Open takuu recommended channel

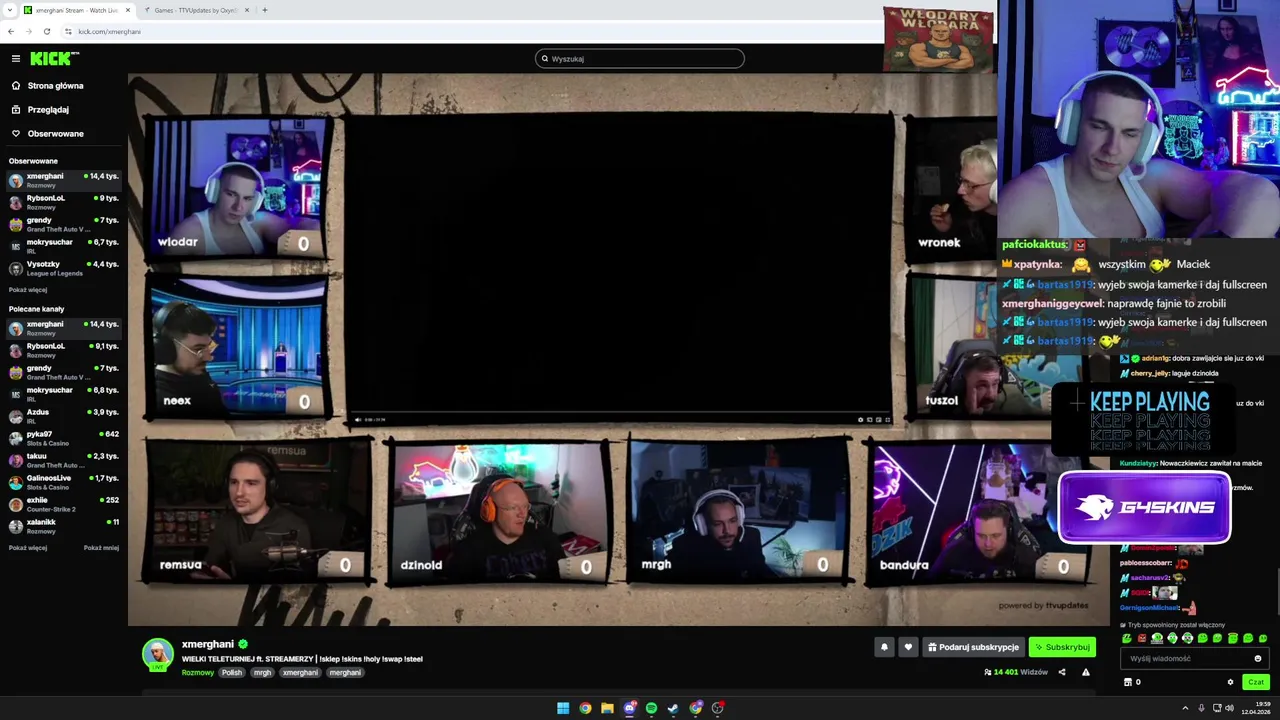tap(64, 460)
